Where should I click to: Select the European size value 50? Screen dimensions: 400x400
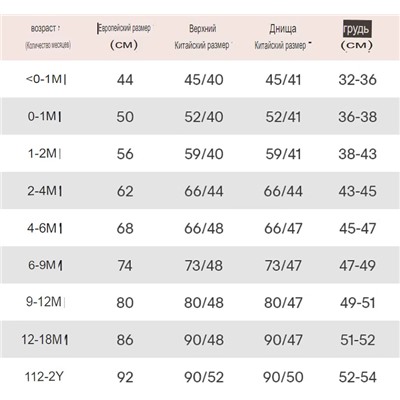click(125, 117)
